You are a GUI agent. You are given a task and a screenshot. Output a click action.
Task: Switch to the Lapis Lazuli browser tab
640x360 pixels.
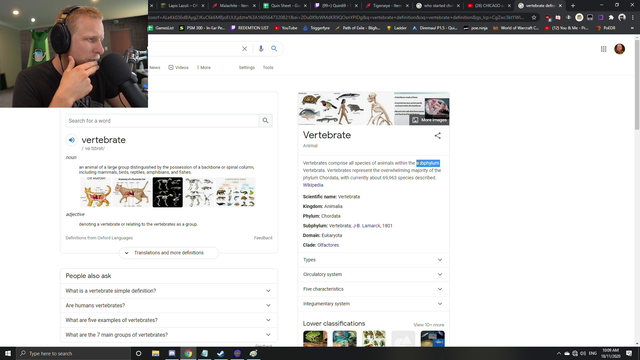[182, 6]
